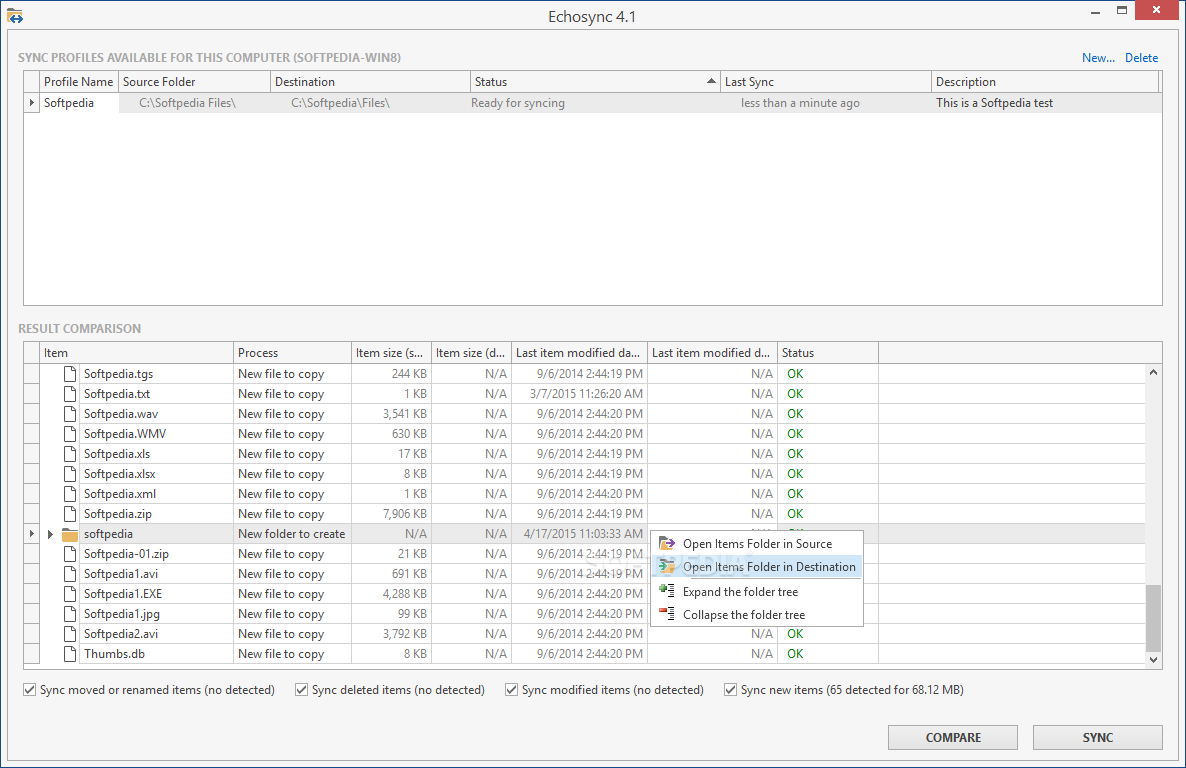1186x768 pixels.
Task: Choose Collapse the folder tree
Action: click(x=757, y=614)
